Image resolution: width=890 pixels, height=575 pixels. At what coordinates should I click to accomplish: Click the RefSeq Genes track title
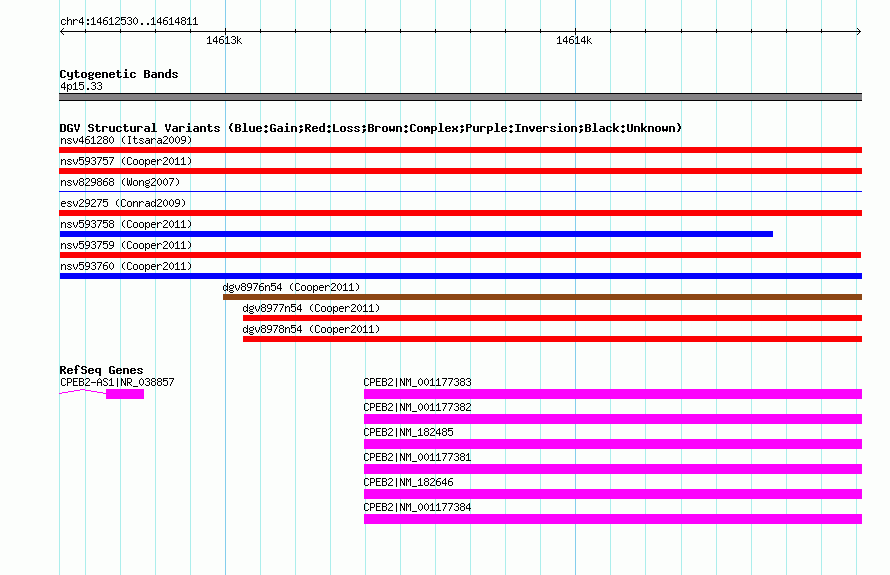(x=101, y=370)
